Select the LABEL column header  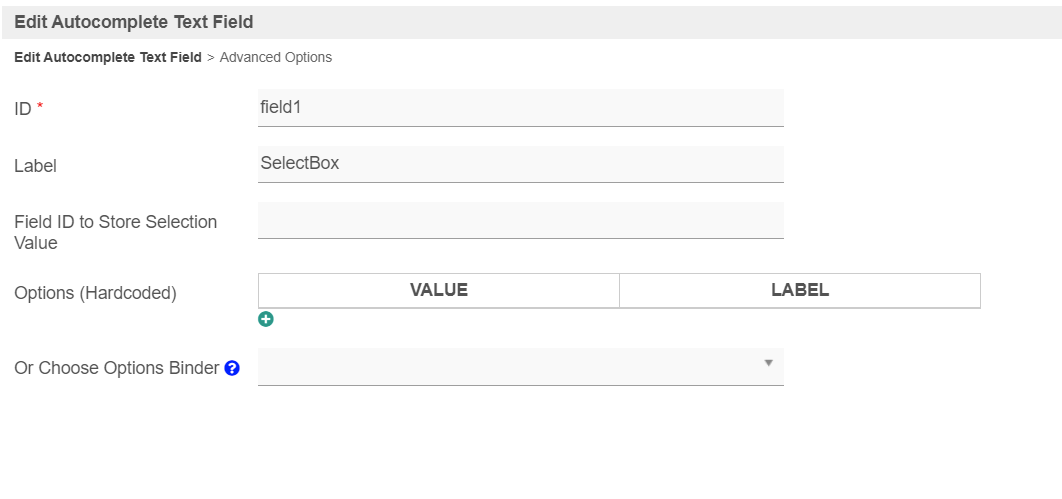tap(800, 290)
